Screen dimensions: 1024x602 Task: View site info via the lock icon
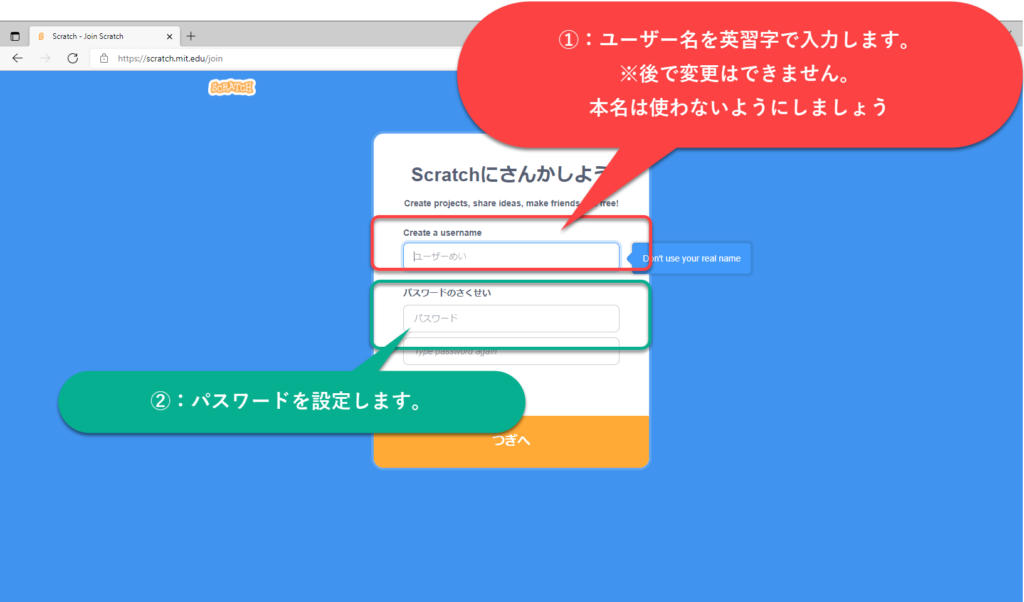103,59
